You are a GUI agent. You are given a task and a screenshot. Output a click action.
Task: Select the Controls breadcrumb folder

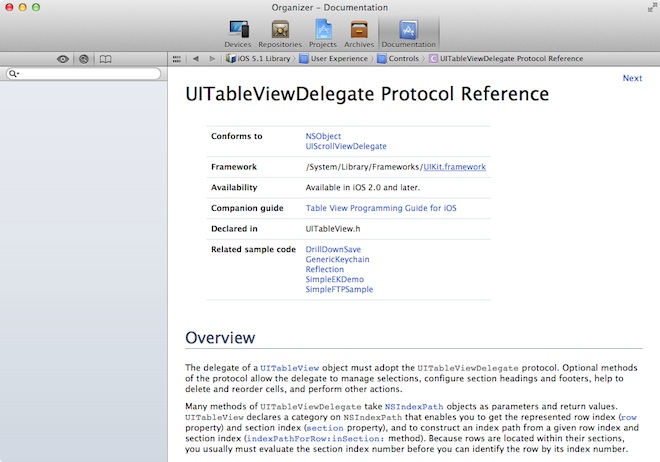(x=398, y=59)
